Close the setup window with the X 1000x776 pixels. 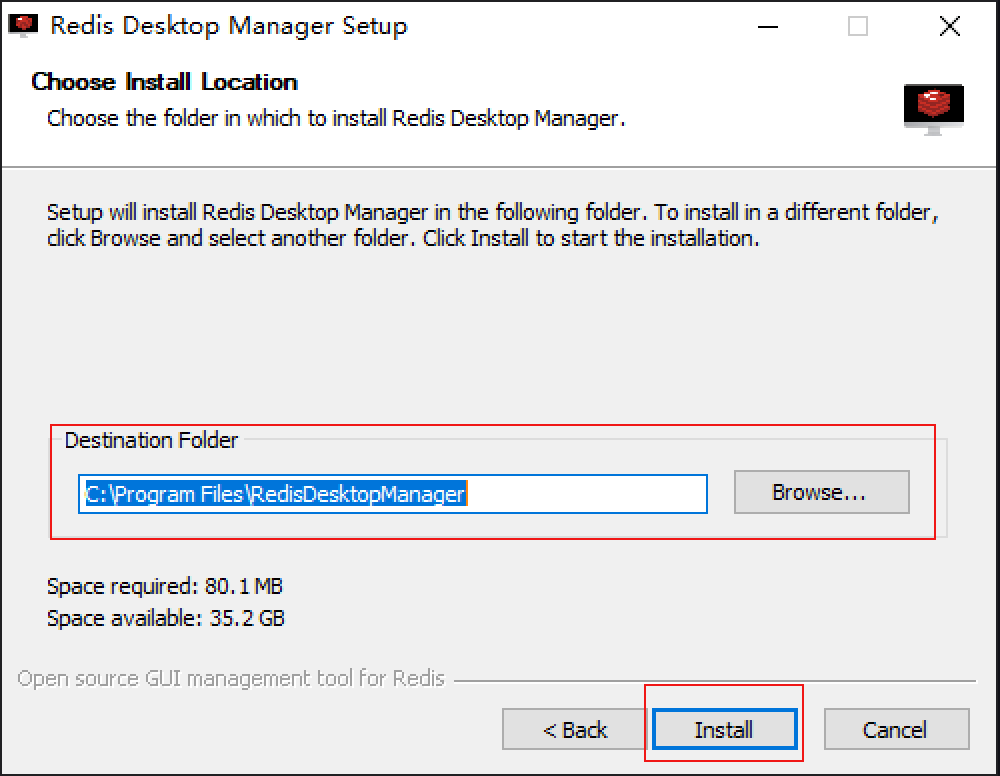[949, 26]
